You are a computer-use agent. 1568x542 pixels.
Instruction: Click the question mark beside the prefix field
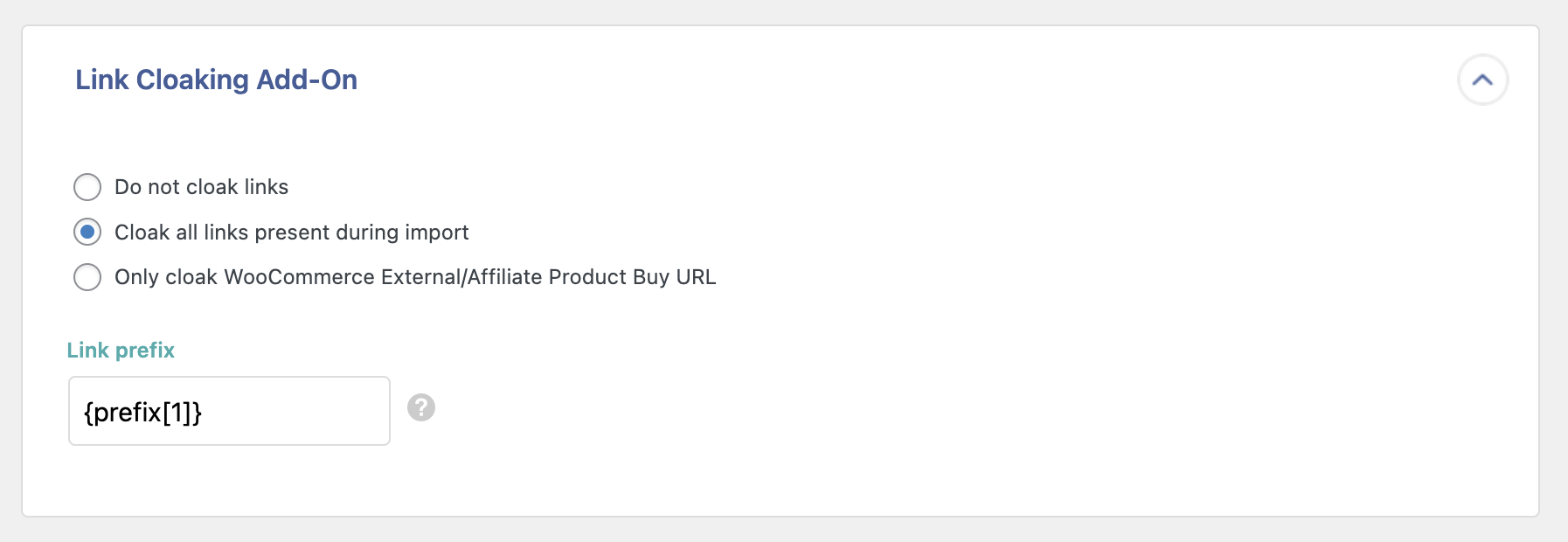[x=423, y=408]
